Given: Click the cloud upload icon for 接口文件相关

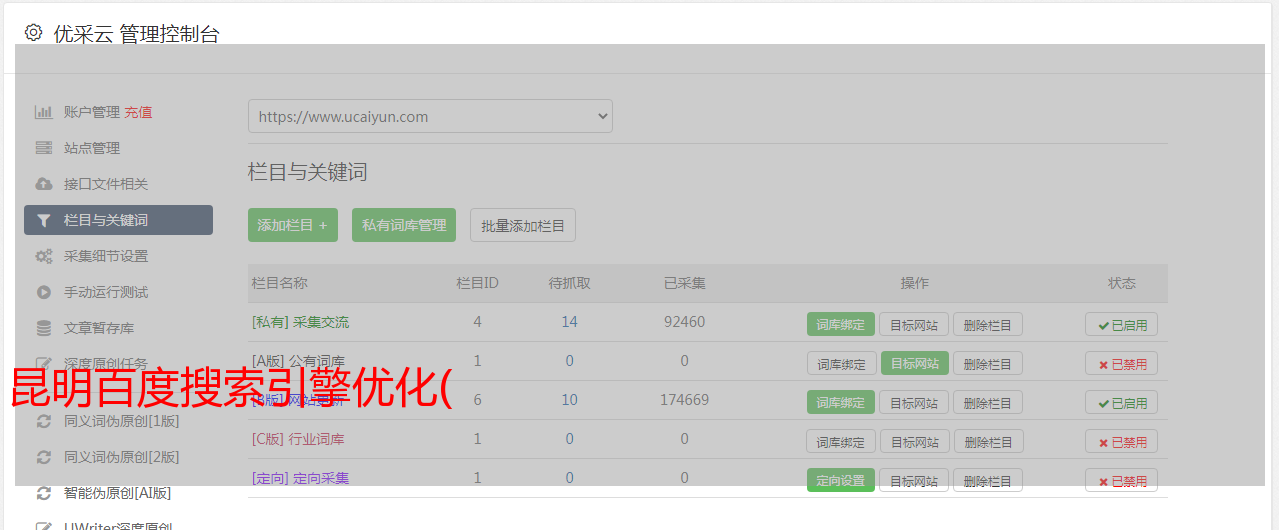Looking at the screenshot, I should pyautogui.click(x=43, y=184).
